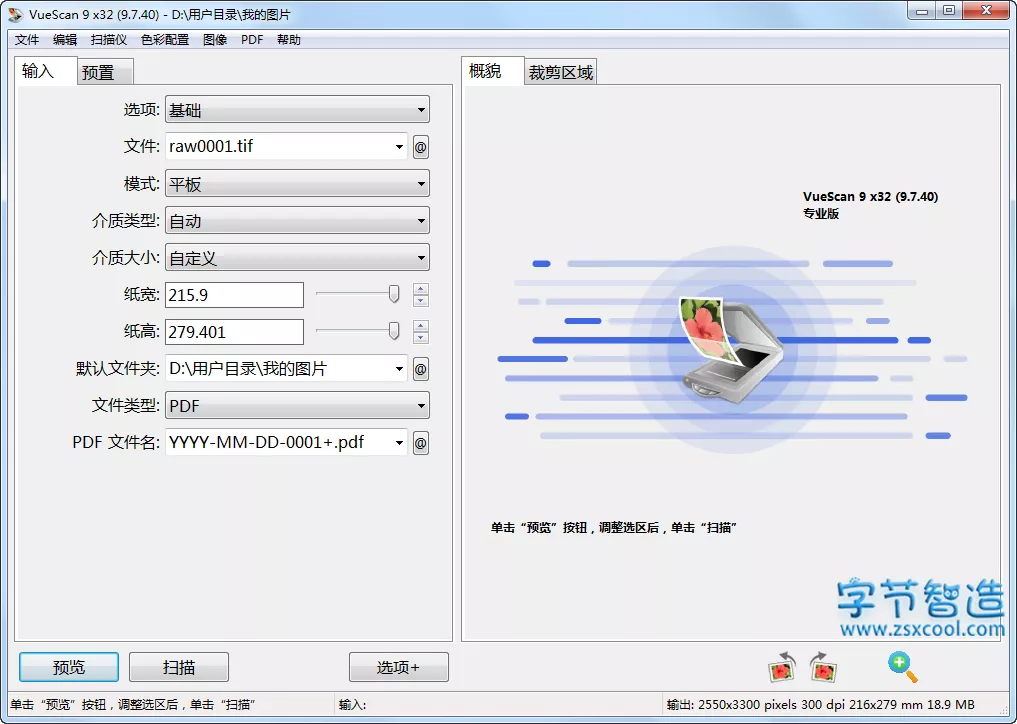Click the 预览 button

[69, 667]
